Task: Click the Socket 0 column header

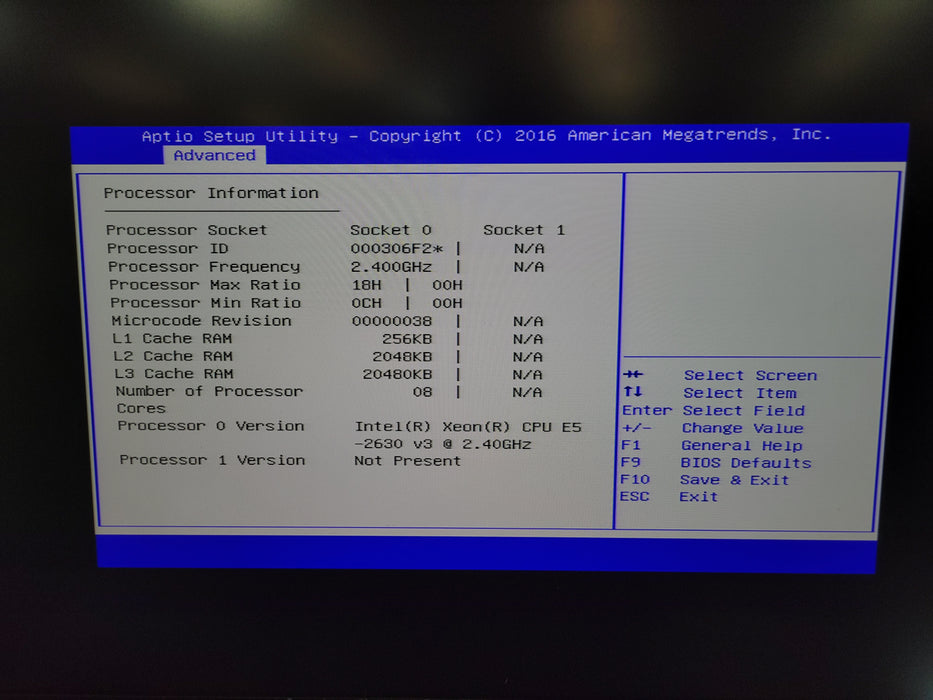Action: tap(391, 230)
